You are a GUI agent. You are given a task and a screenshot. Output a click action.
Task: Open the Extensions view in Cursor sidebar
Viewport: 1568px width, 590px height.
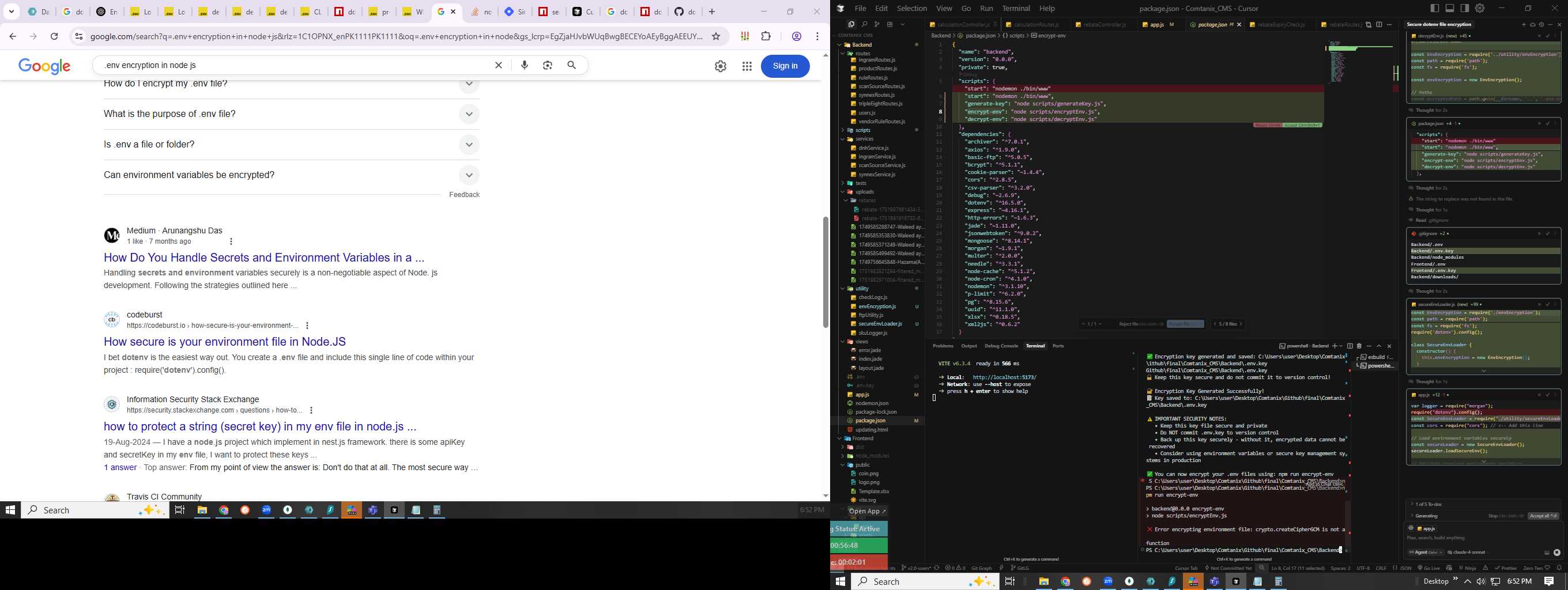click(x=890, y=24)
